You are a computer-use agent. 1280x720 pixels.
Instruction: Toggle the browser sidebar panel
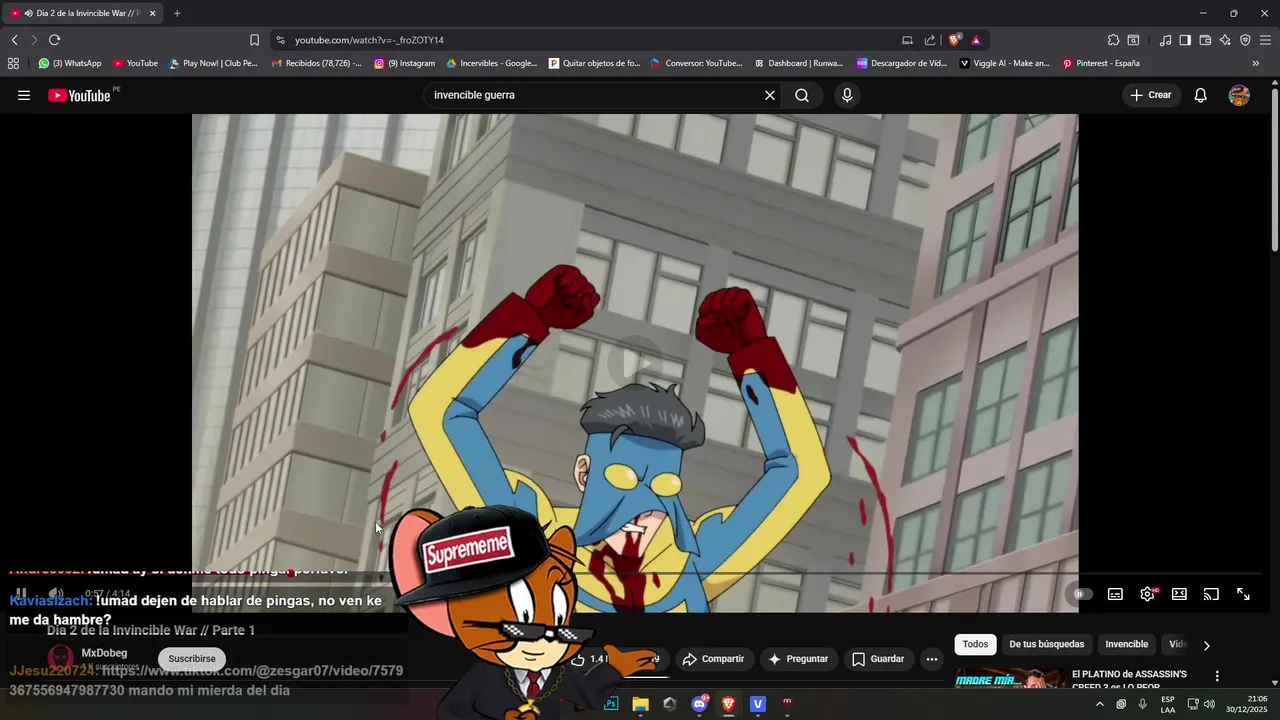(x=1185, y=40)
